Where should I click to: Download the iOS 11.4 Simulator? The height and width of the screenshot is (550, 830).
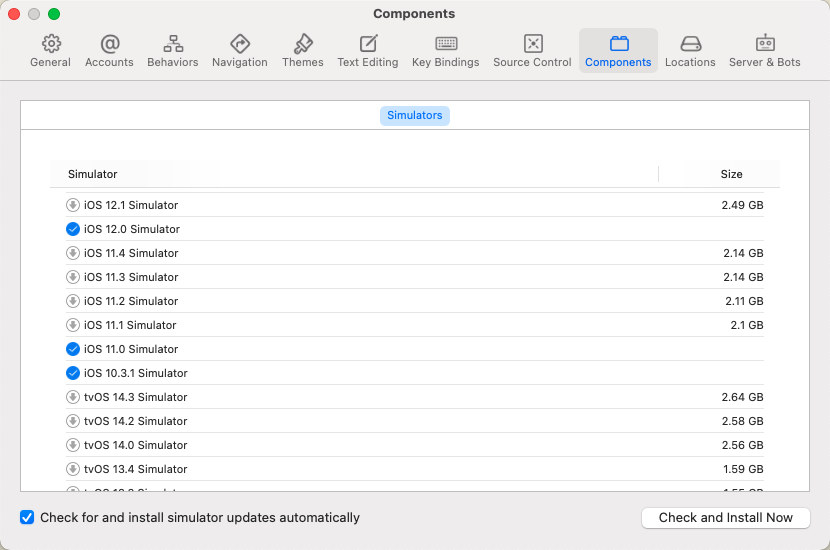pos(73,253)
